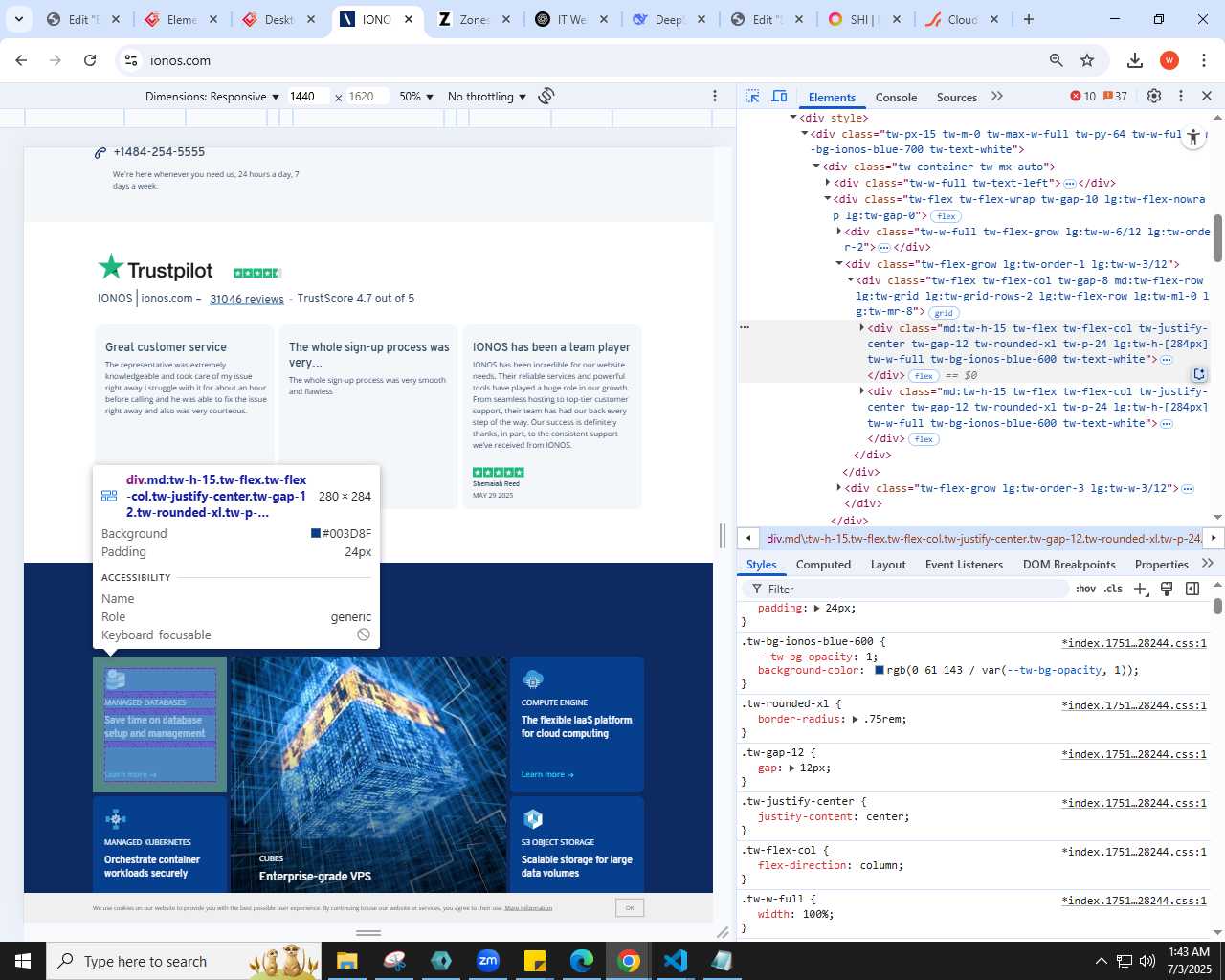Toggle rendering emulations paintbrush icon
This screenshot has width=1225, height=980.
pyautogui.click(x=1167, y=590)
